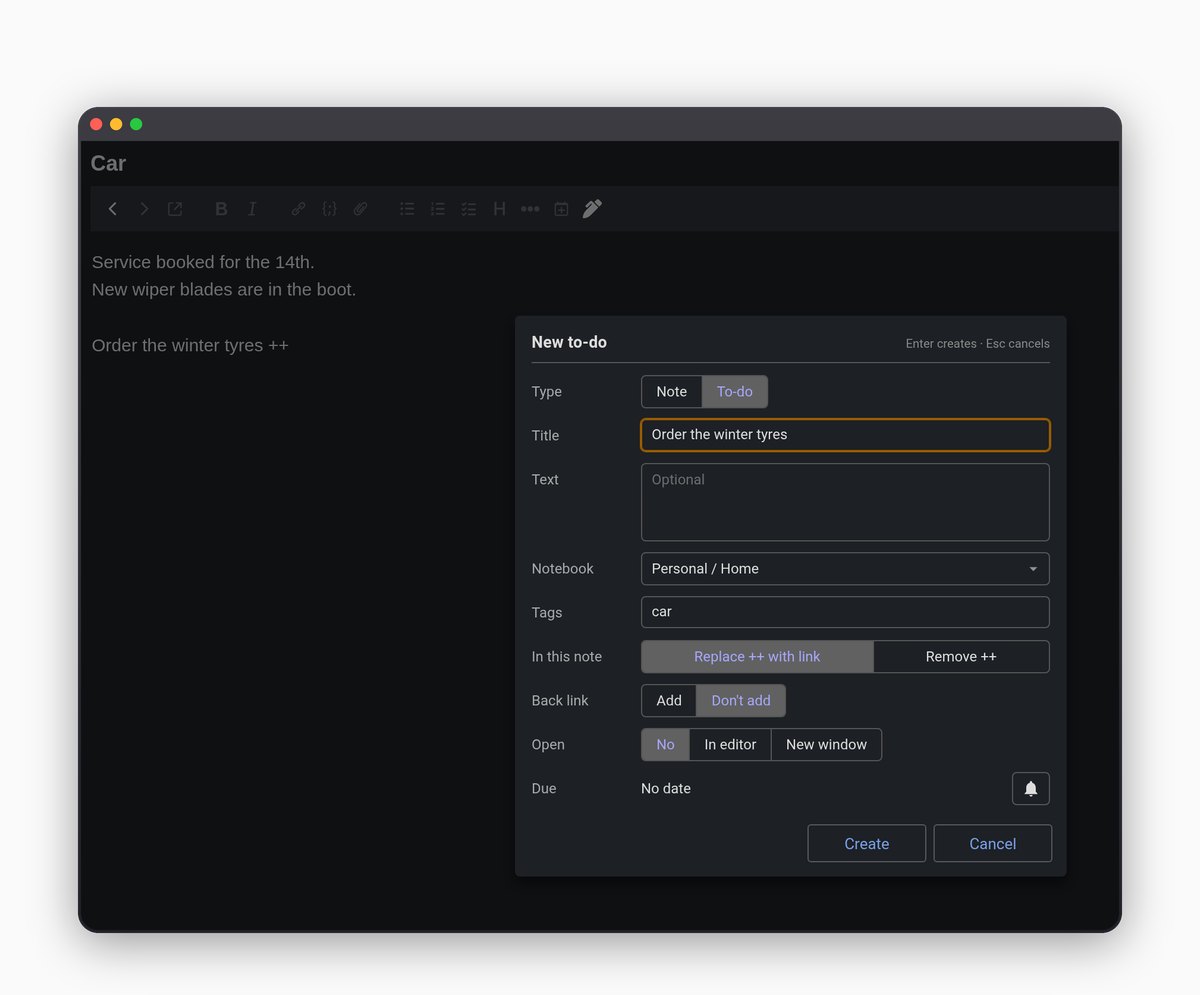
Task: Click the Cancel button
Action: [x=993, y=844]
